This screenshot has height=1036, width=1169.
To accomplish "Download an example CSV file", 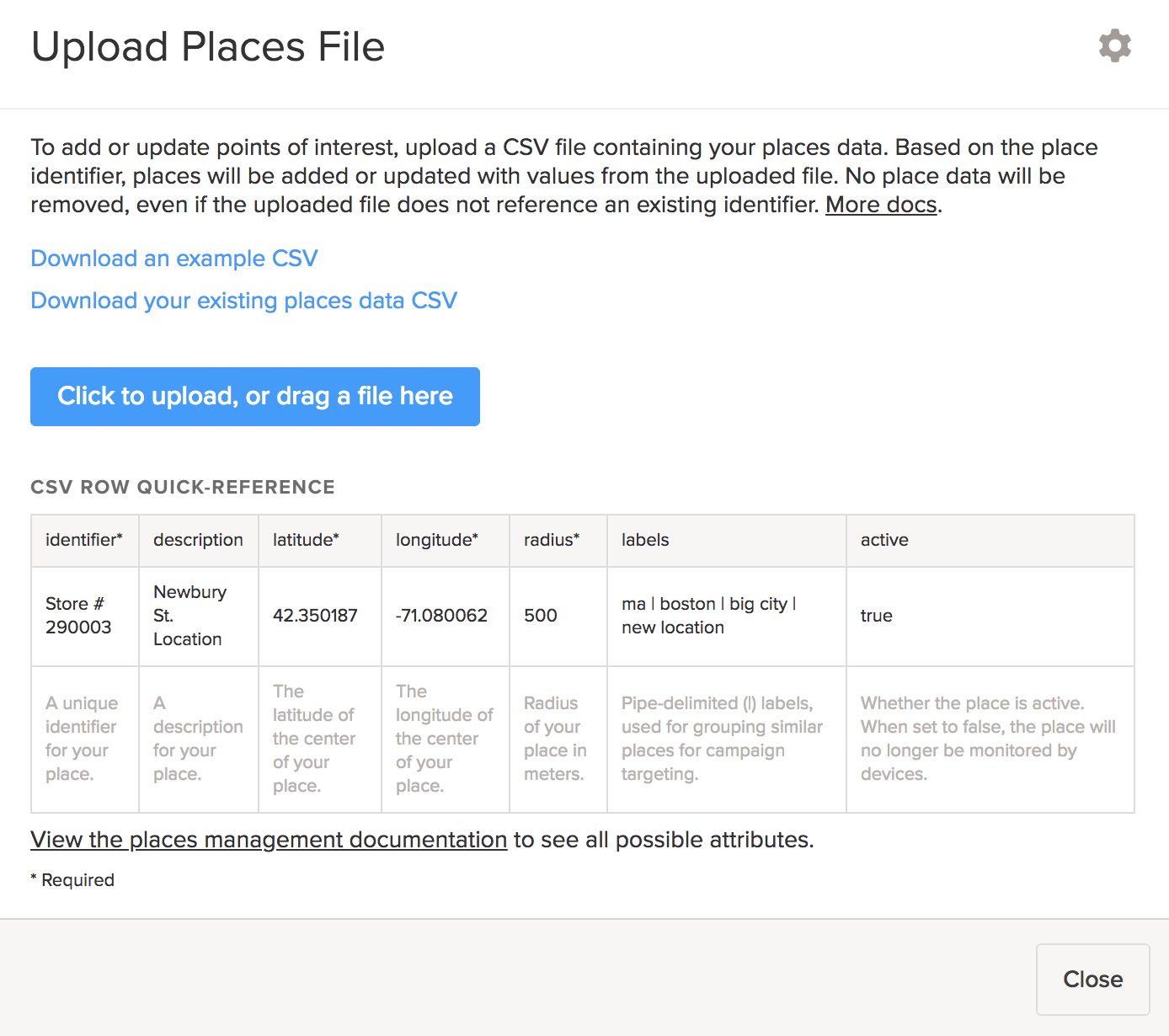I will click(x=173, y=259).
